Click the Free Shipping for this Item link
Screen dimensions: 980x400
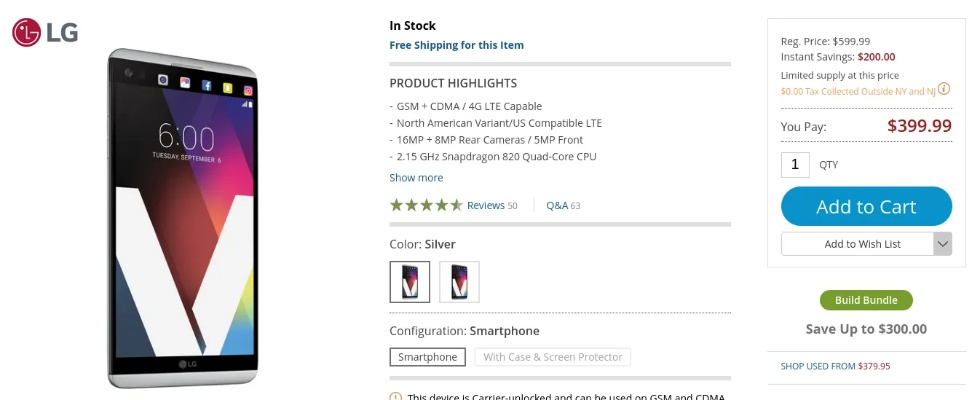point(456,45)
